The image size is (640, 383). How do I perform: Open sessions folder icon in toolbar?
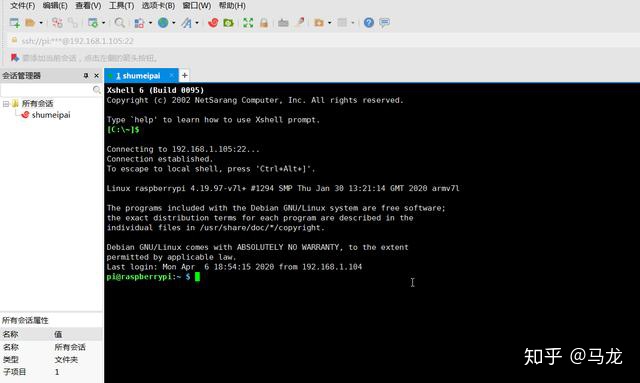[30, 23]
